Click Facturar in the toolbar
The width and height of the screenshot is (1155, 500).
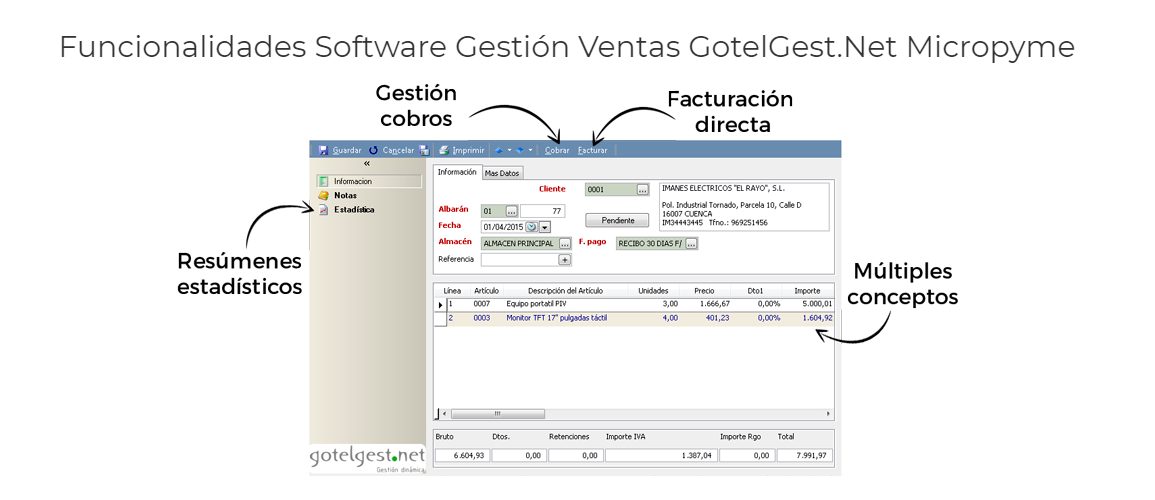[592, 150]
